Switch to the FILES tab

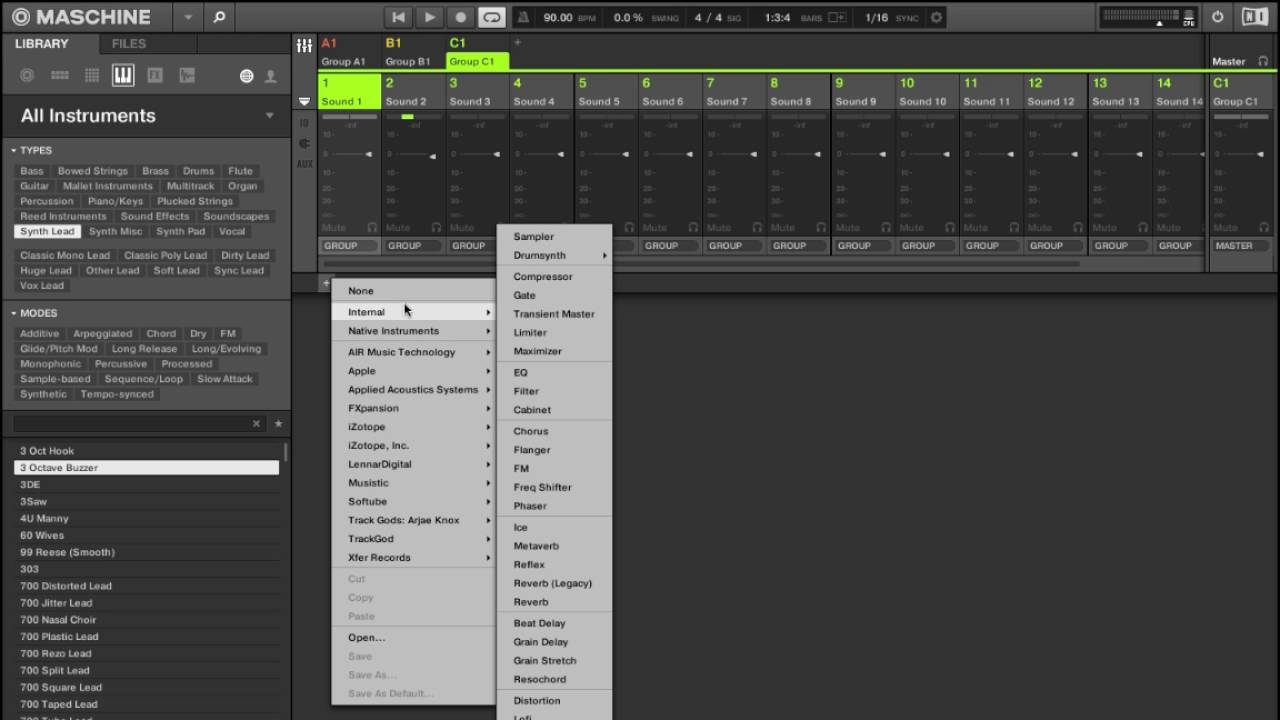pos(129,44)
